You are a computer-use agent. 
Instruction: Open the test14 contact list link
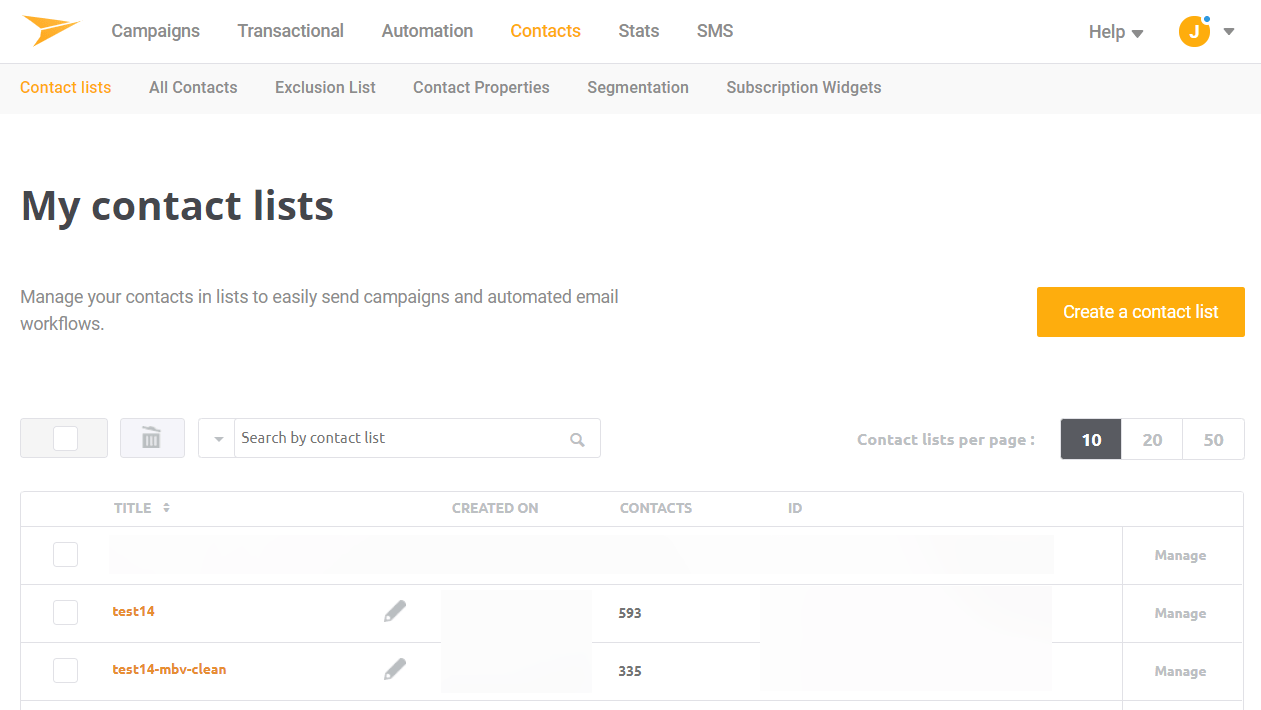tap(134, 611)
